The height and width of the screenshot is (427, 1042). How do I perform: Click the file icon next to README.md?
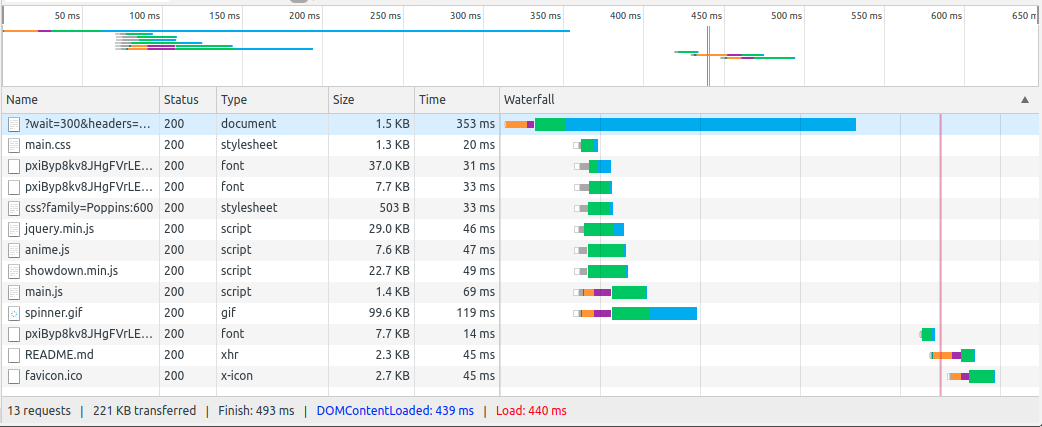click(x=14, y=355)
